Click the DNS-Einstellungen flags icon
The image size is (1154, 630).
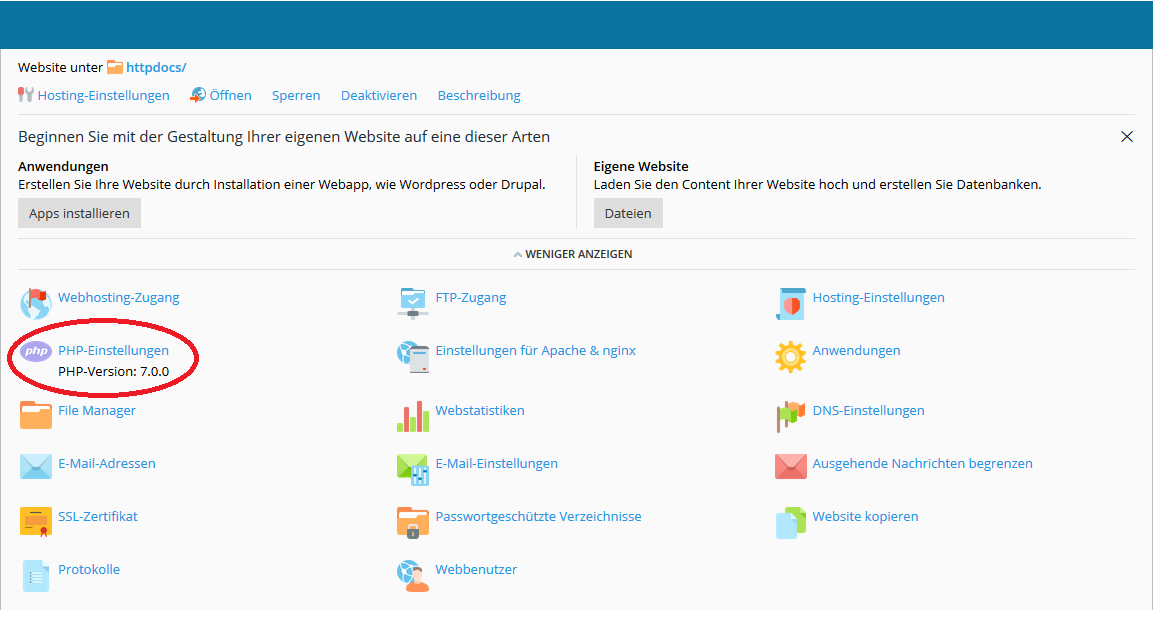[790, 415]
